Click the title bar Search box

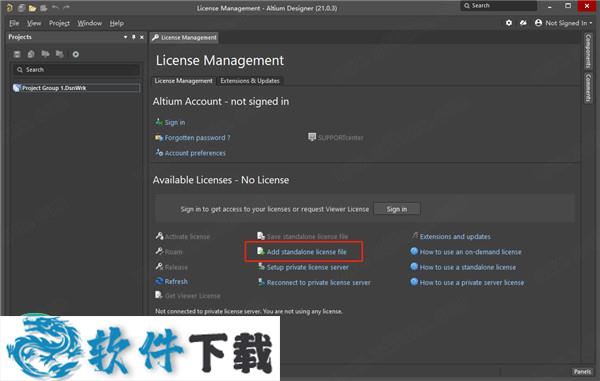499,6
